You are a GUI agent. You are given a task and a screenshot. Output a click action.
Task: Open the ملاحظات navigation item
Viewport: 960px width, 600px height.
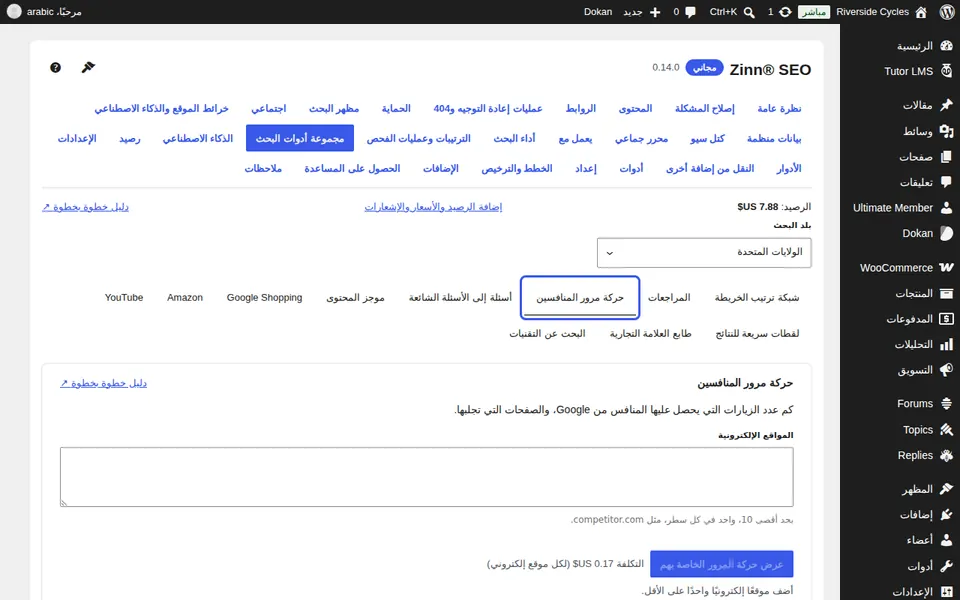263,168
